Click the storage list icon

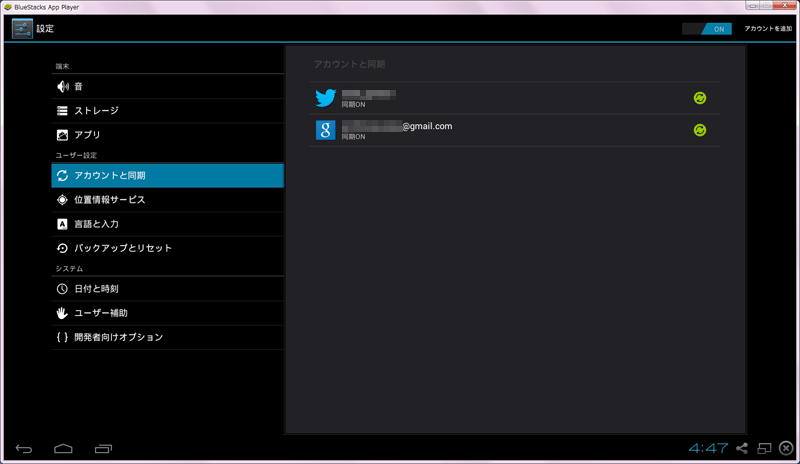coord(62,111)
